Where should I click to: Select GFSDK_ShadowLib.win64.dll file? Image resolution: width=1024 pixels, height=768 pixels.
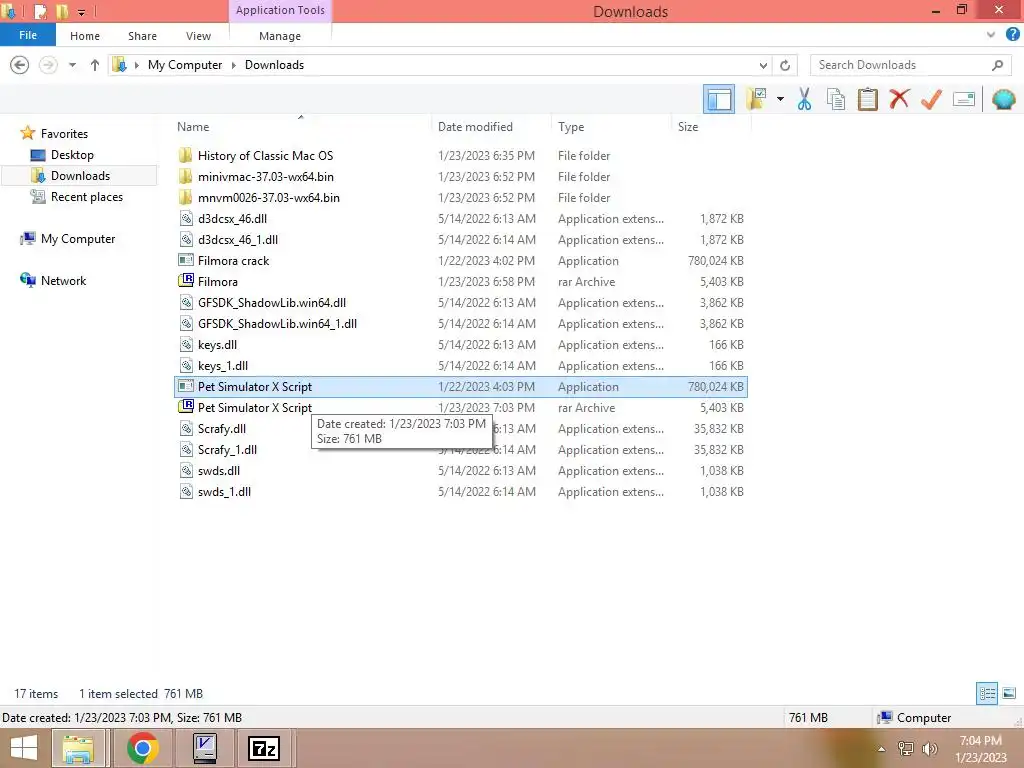click(x=272, y=302)
